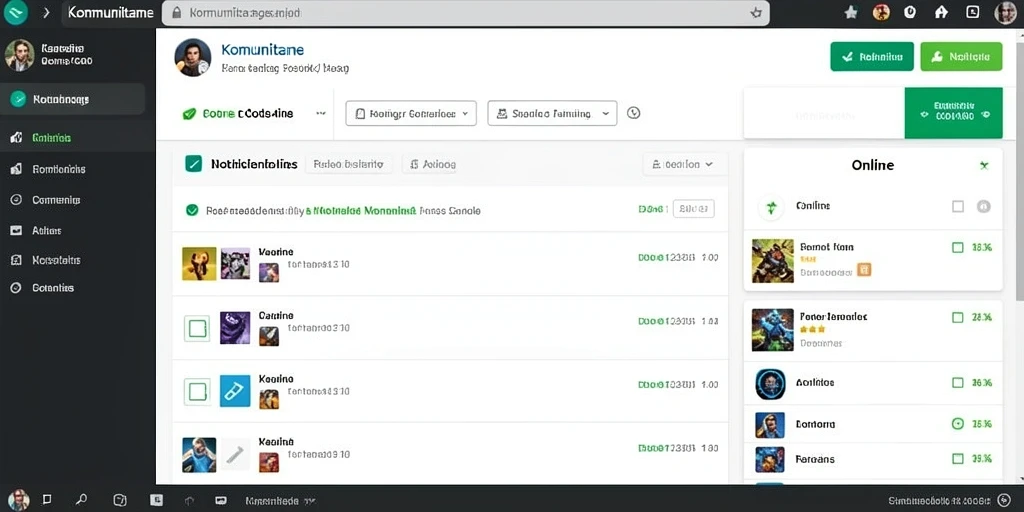Viewport: 1024px width, 512px height.
Task: Toggle the select-all checkbox beside the Nothicientoliins heading
Action: [193, 163]
